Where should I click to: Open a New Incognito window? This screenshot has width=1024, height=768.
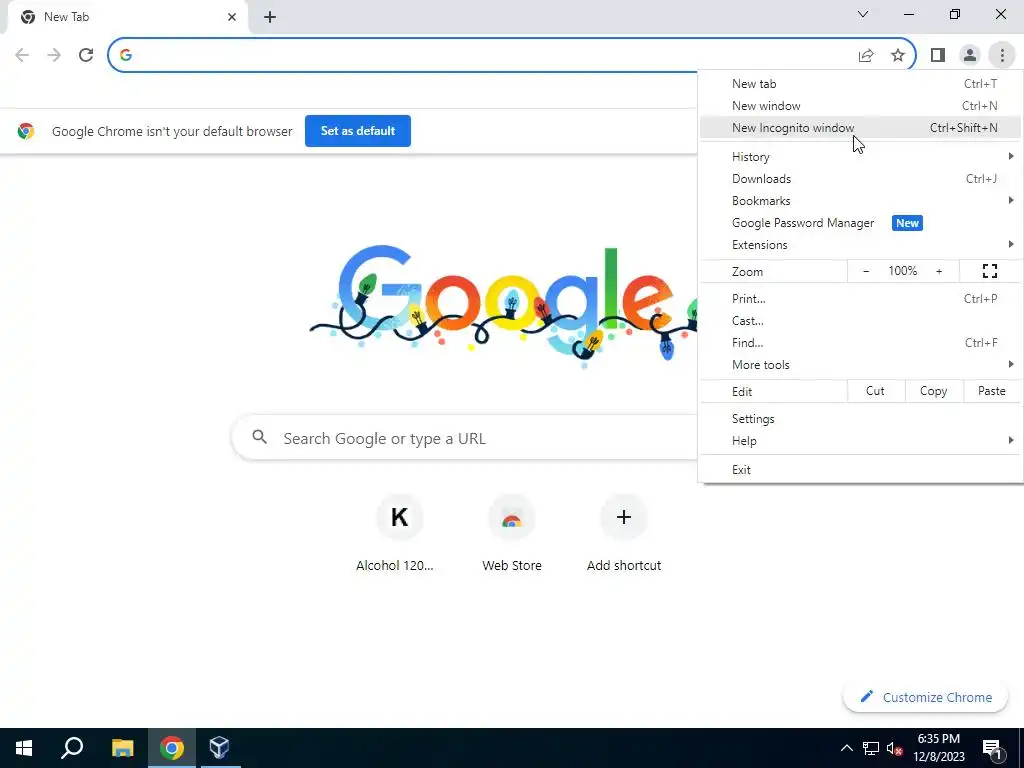(x=860, y=128)
